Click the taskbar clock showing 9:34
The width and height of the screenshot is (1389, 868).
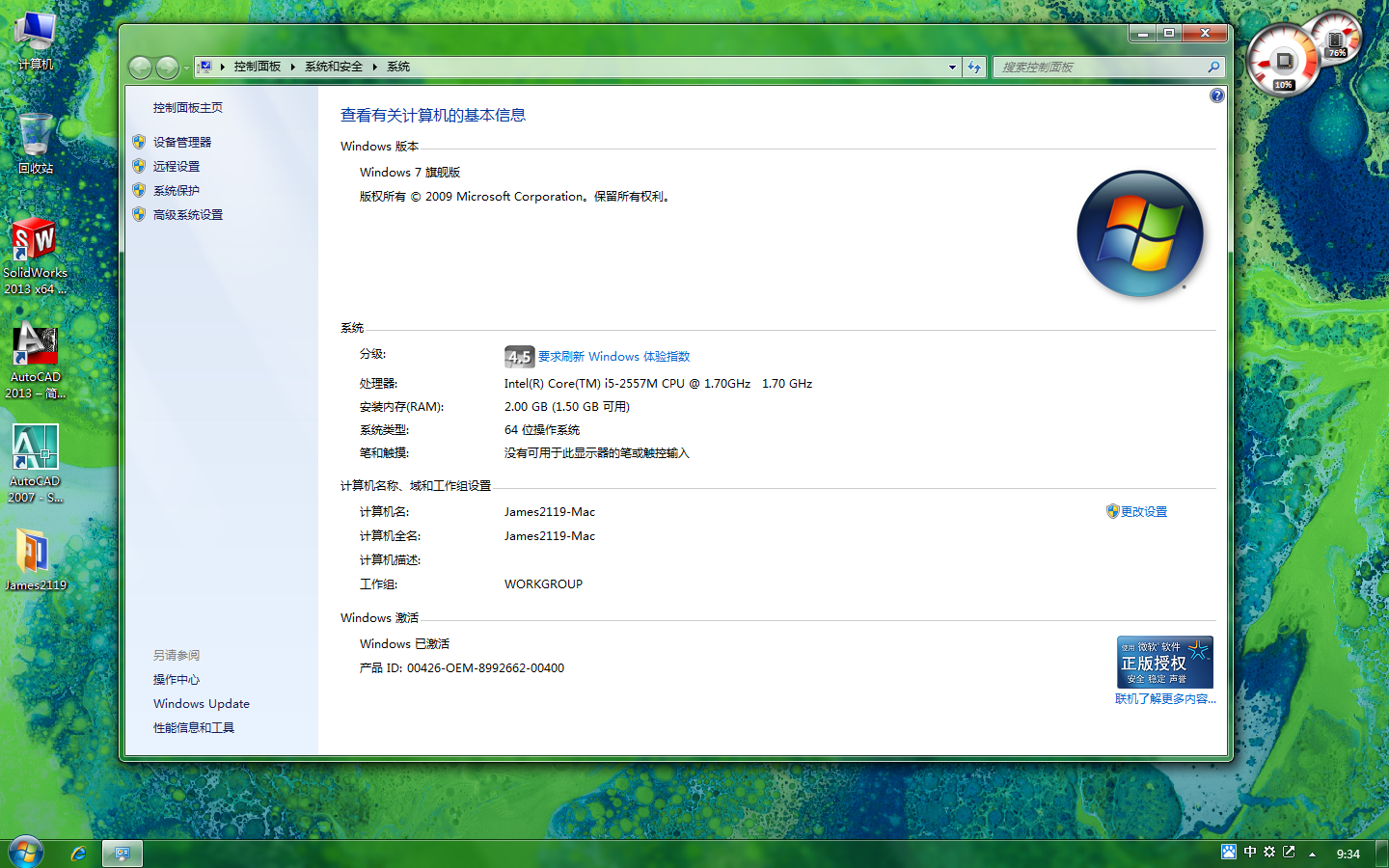(1348, 854)
